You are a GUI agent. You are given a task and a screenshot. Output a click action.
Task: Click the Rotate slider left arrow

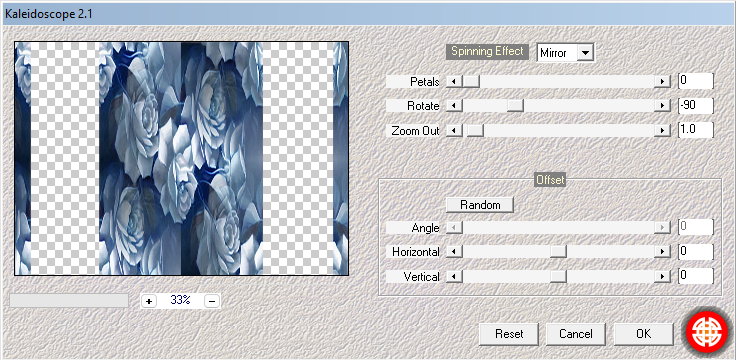[454, 106]
